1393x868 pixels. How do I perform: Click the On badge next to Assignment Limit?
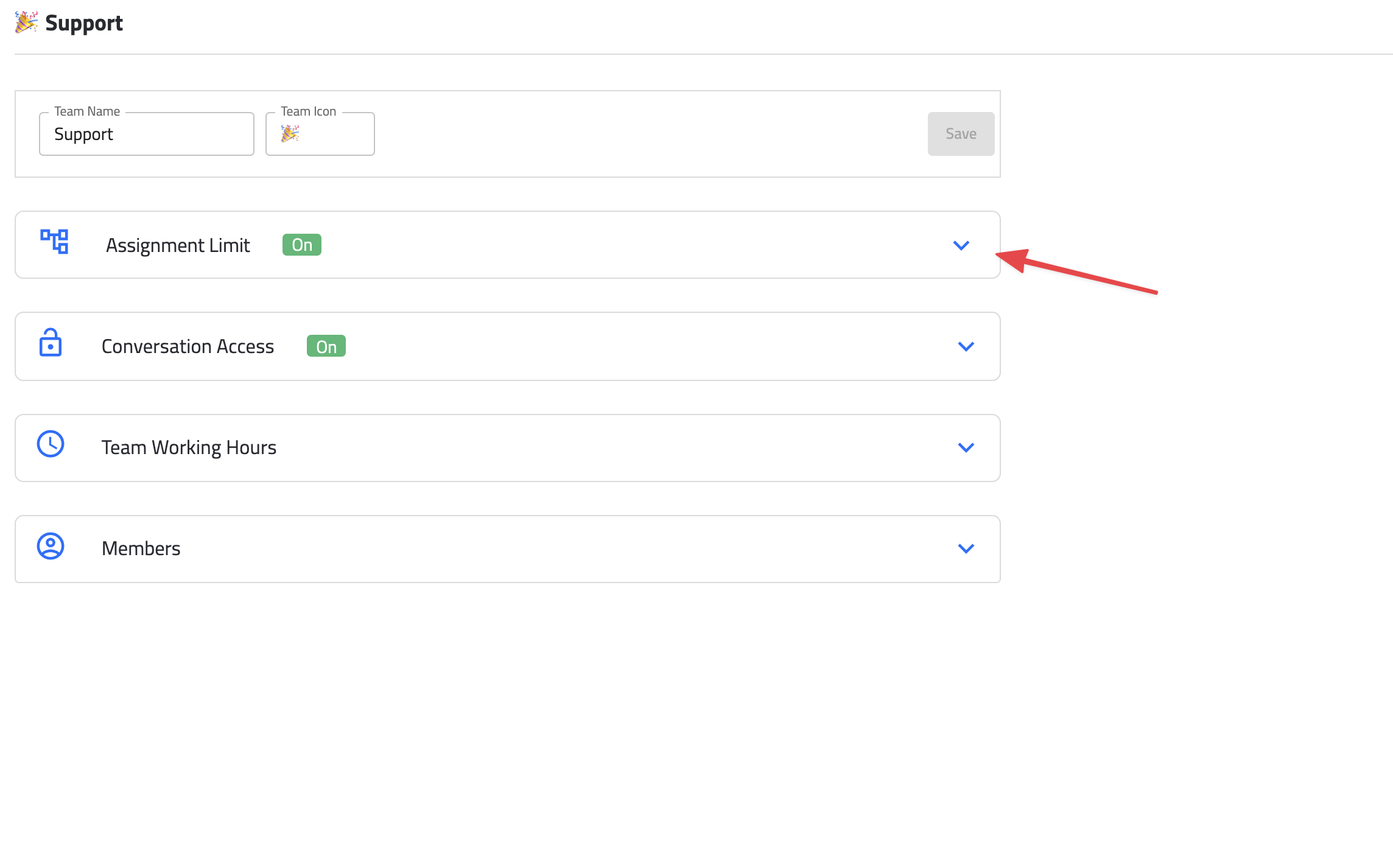302,245
